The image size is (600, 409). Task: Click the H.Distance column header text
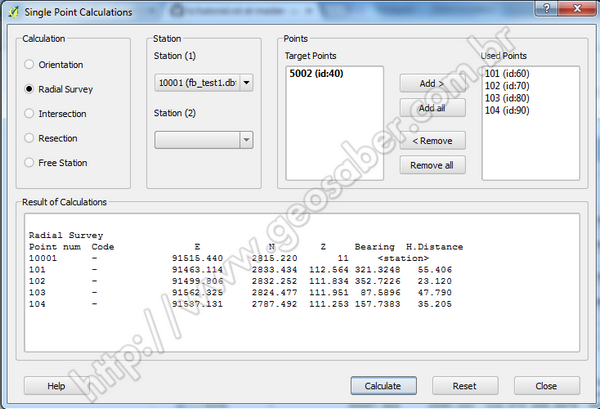[434, 247]
